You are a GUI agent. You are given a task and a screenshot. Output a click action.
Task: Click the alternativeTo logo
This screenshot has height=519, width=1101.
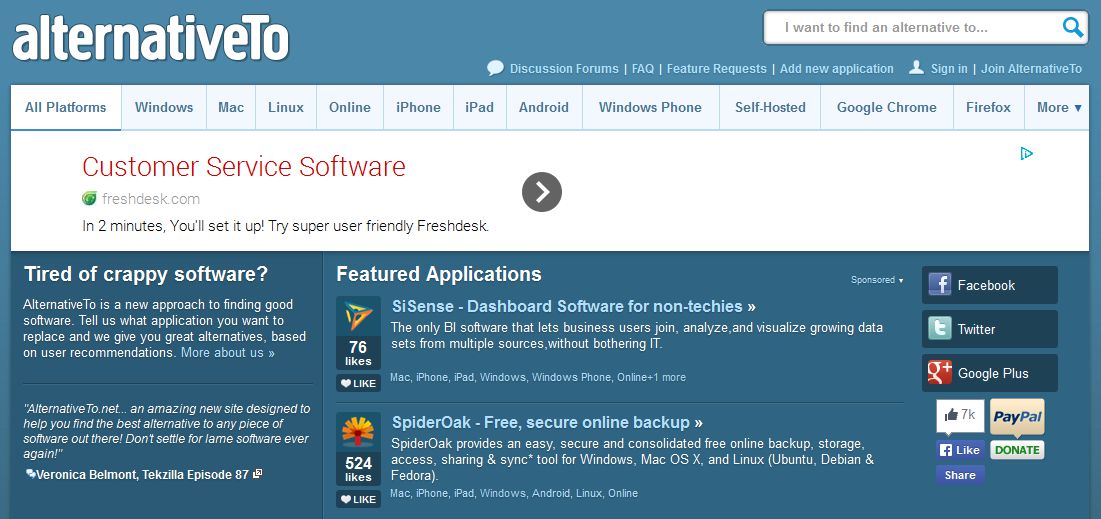tap(150, 39)
